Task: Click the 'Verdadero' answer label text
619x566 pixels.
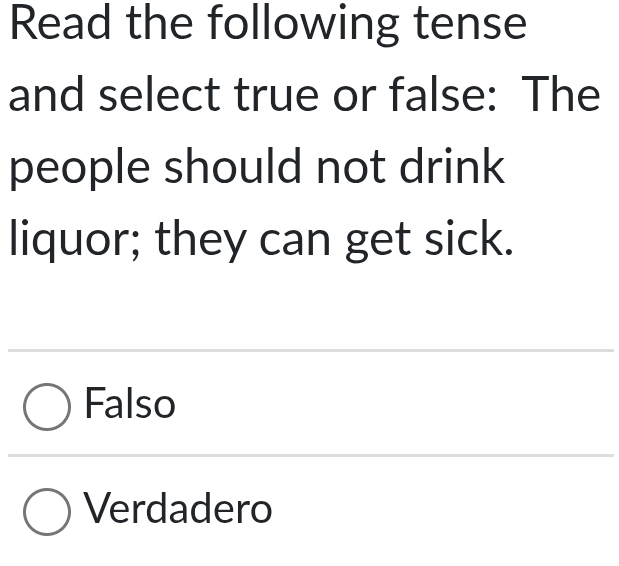Action: pyautogui.click(x=178, y=510)
